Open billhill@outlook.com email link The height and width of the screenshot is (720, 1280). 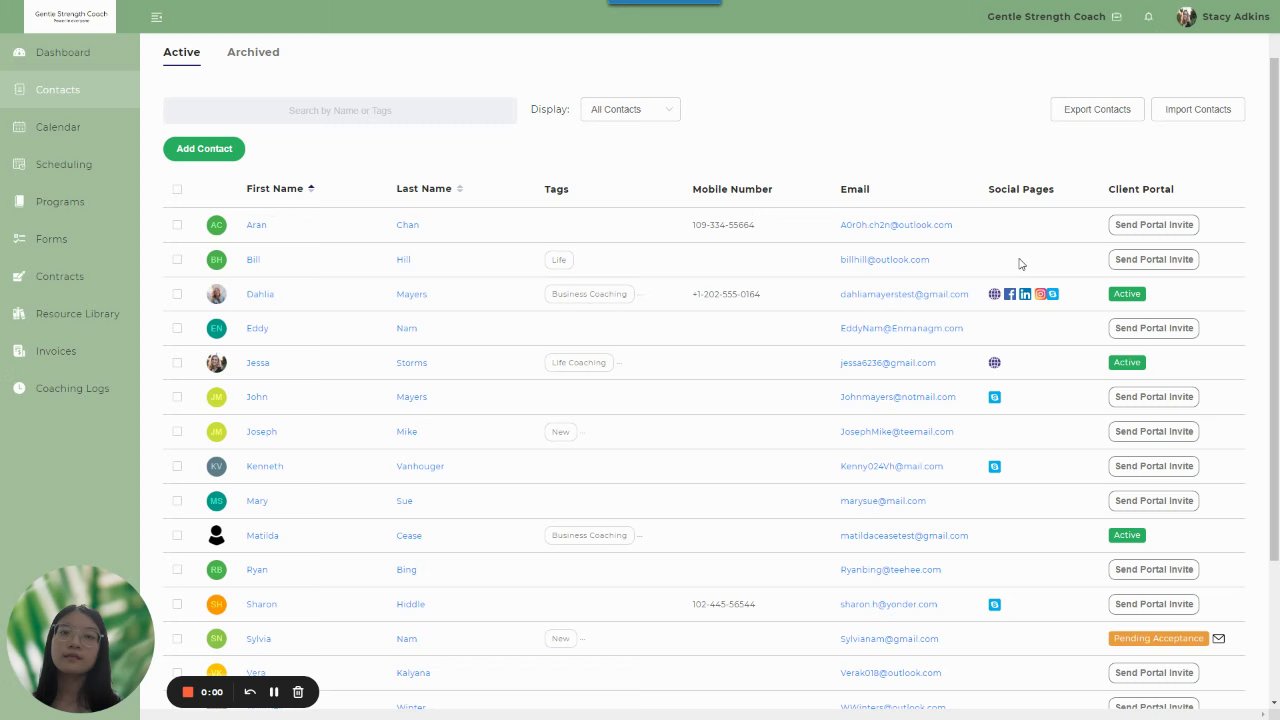[x=885, y=260]
